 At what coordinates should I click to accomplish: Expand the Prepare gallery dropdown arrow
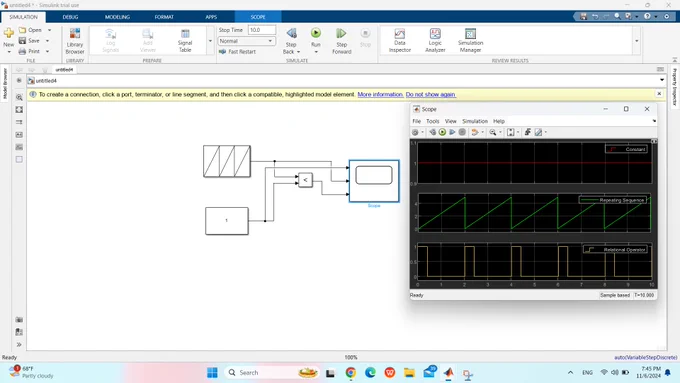pos(210,41)
